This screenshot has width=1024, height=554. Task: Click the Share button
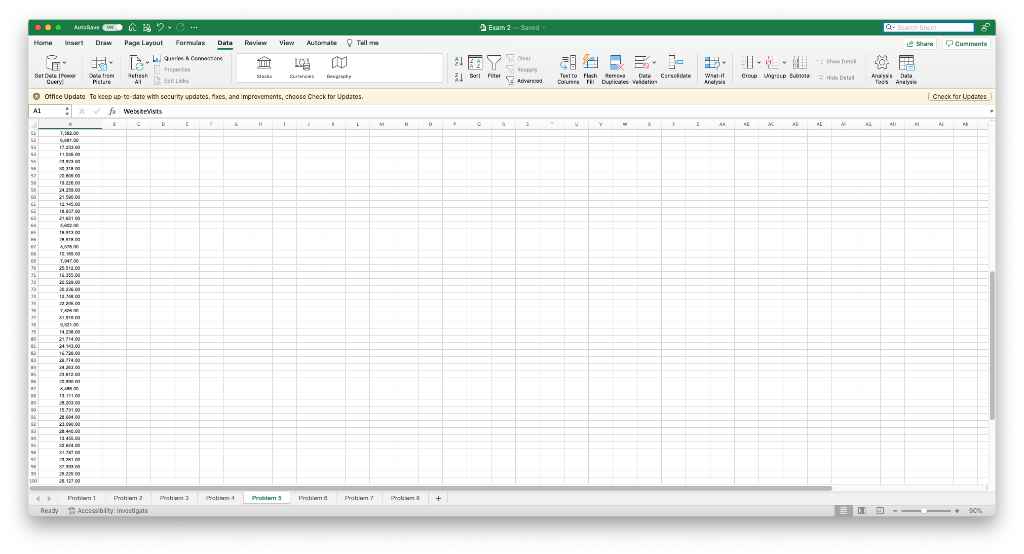920,44
